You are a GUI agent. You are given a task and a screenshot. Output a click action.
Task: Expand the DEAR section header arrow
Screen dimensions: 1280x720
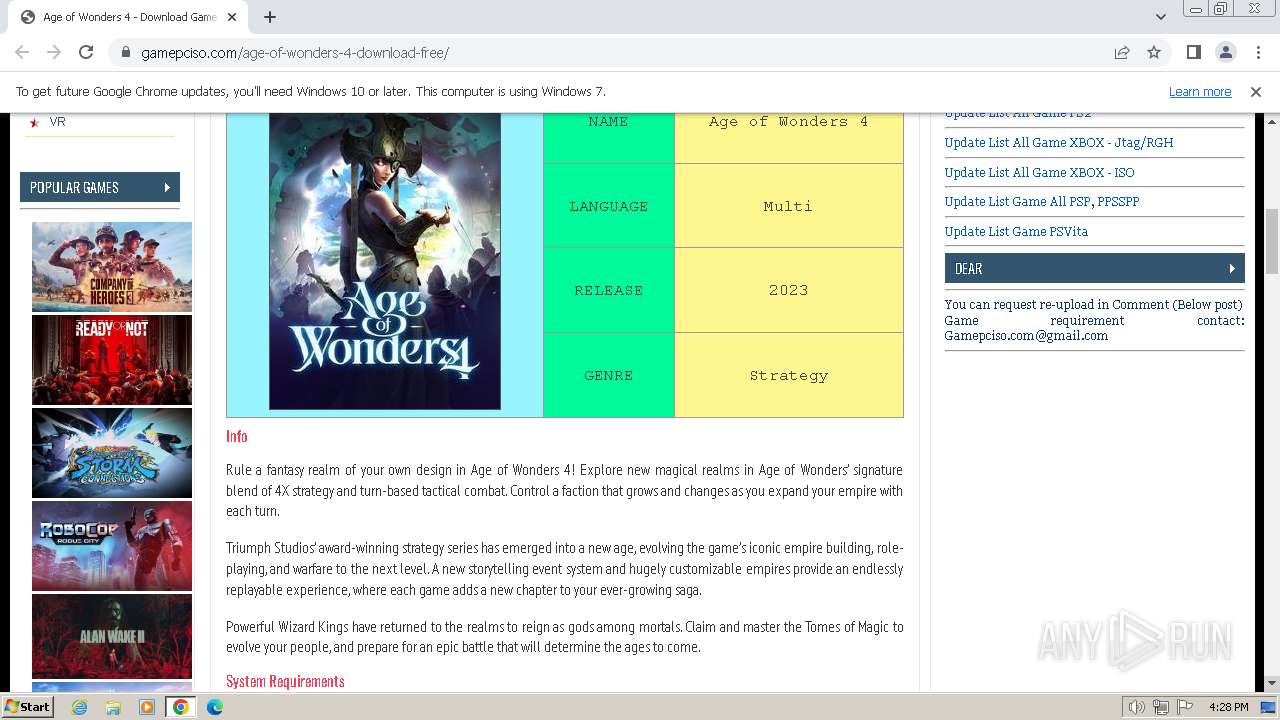coord(1231,268)
